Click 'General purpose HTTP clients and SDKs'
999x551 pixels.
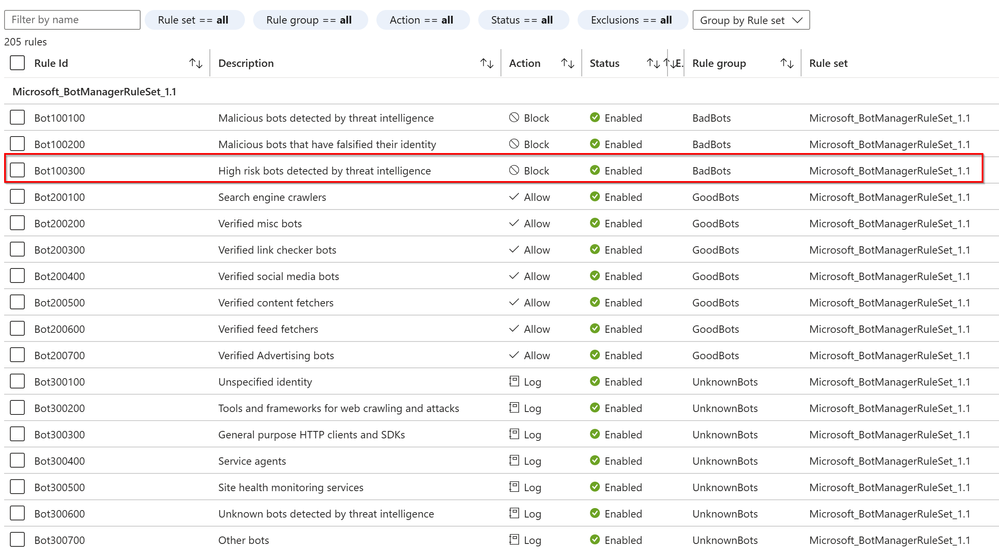(312, 434)
